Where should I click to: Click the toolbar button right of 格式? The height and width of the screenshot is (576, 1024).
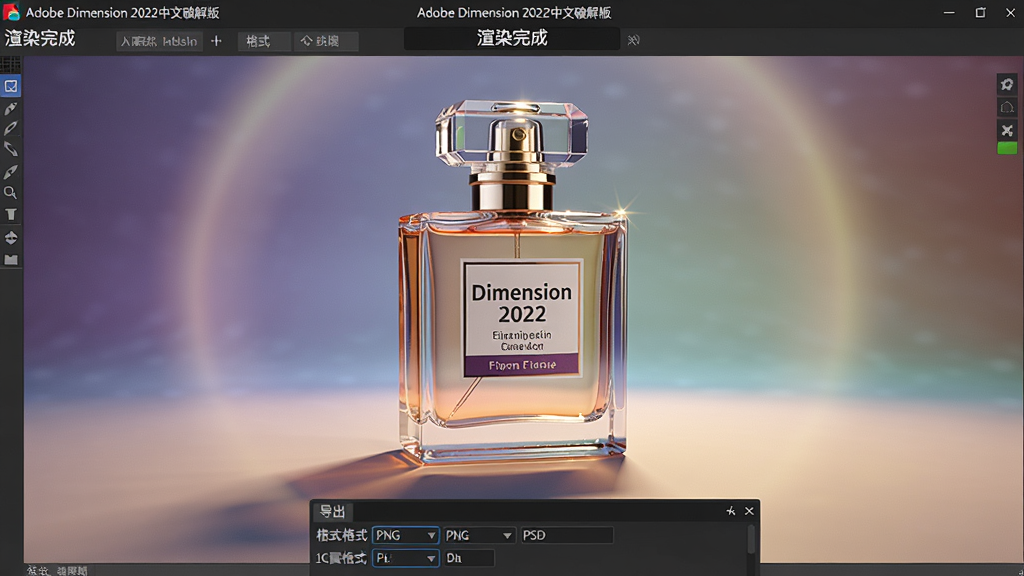point(326,41)
